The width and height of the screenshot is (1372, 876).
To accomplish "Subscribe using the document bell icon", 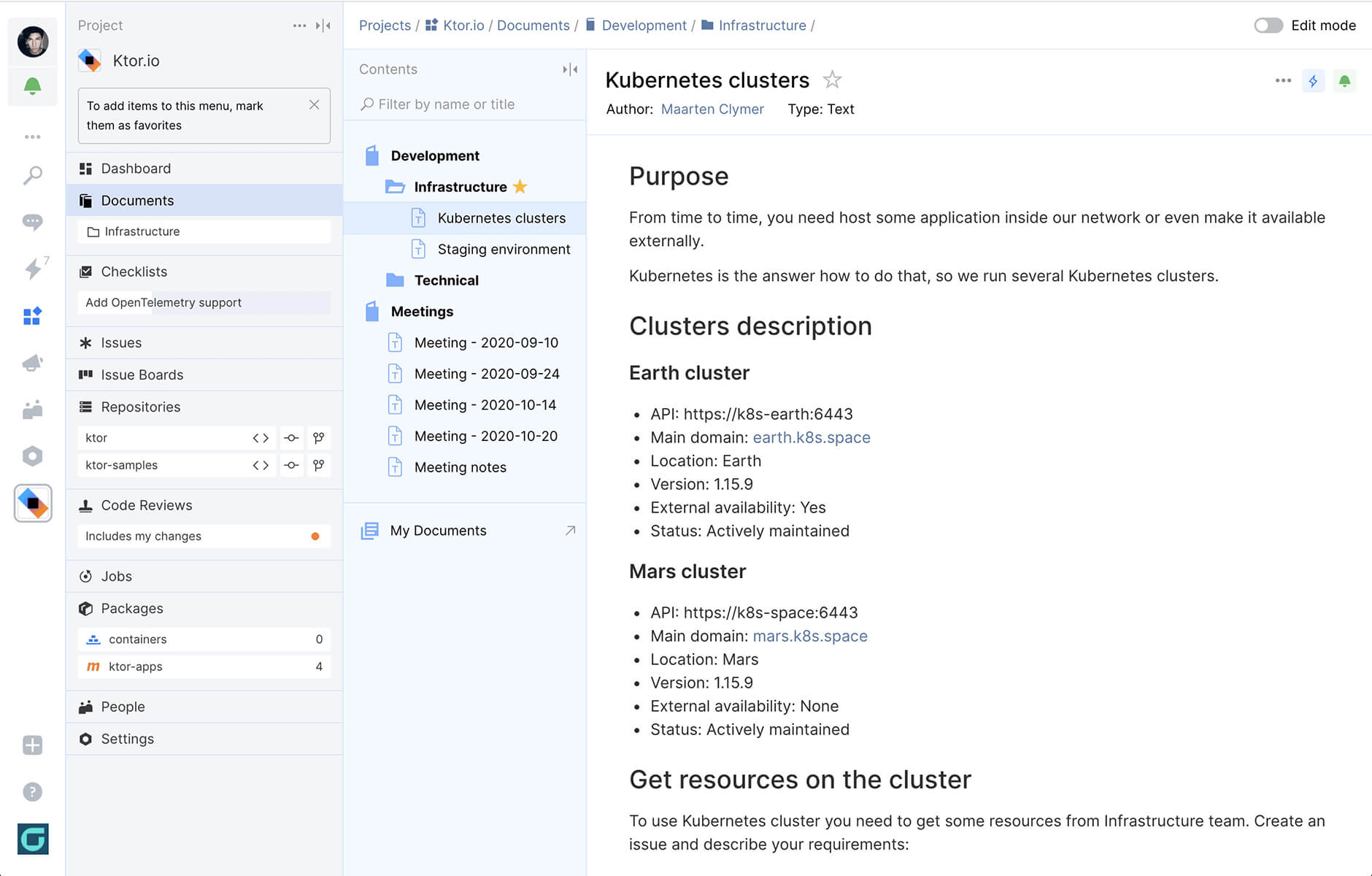I will coord(1344,81).
